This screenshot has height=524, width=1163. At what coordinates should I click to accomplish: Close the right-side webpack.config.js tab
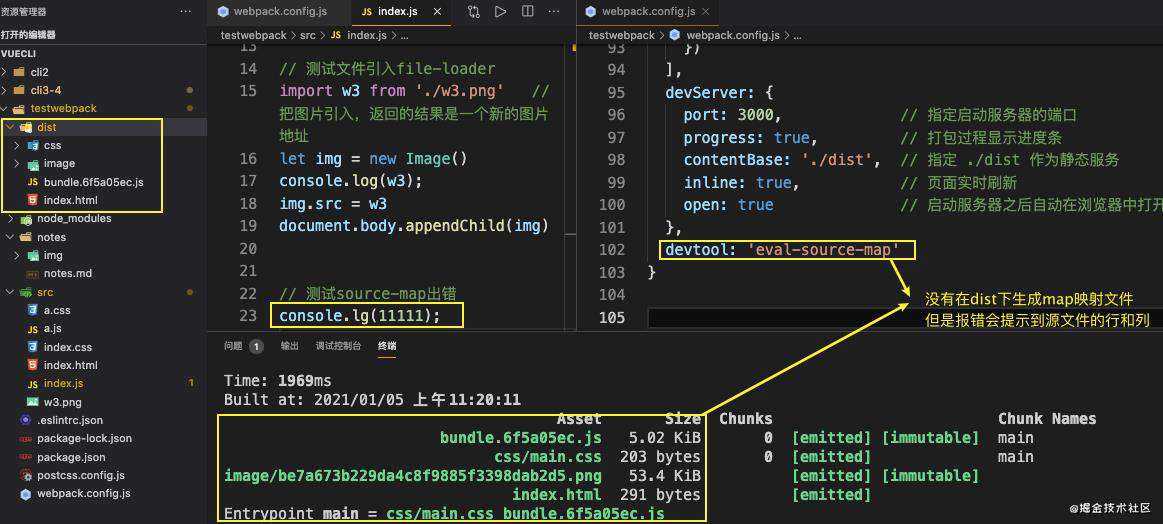(705, 12)
